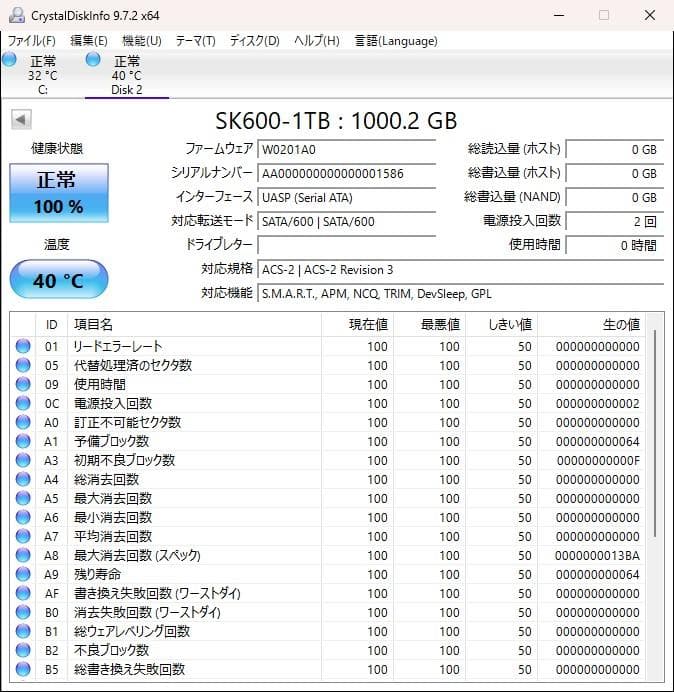Click the transfer mode field SATA/600 | SATA/600

[346, 221]
